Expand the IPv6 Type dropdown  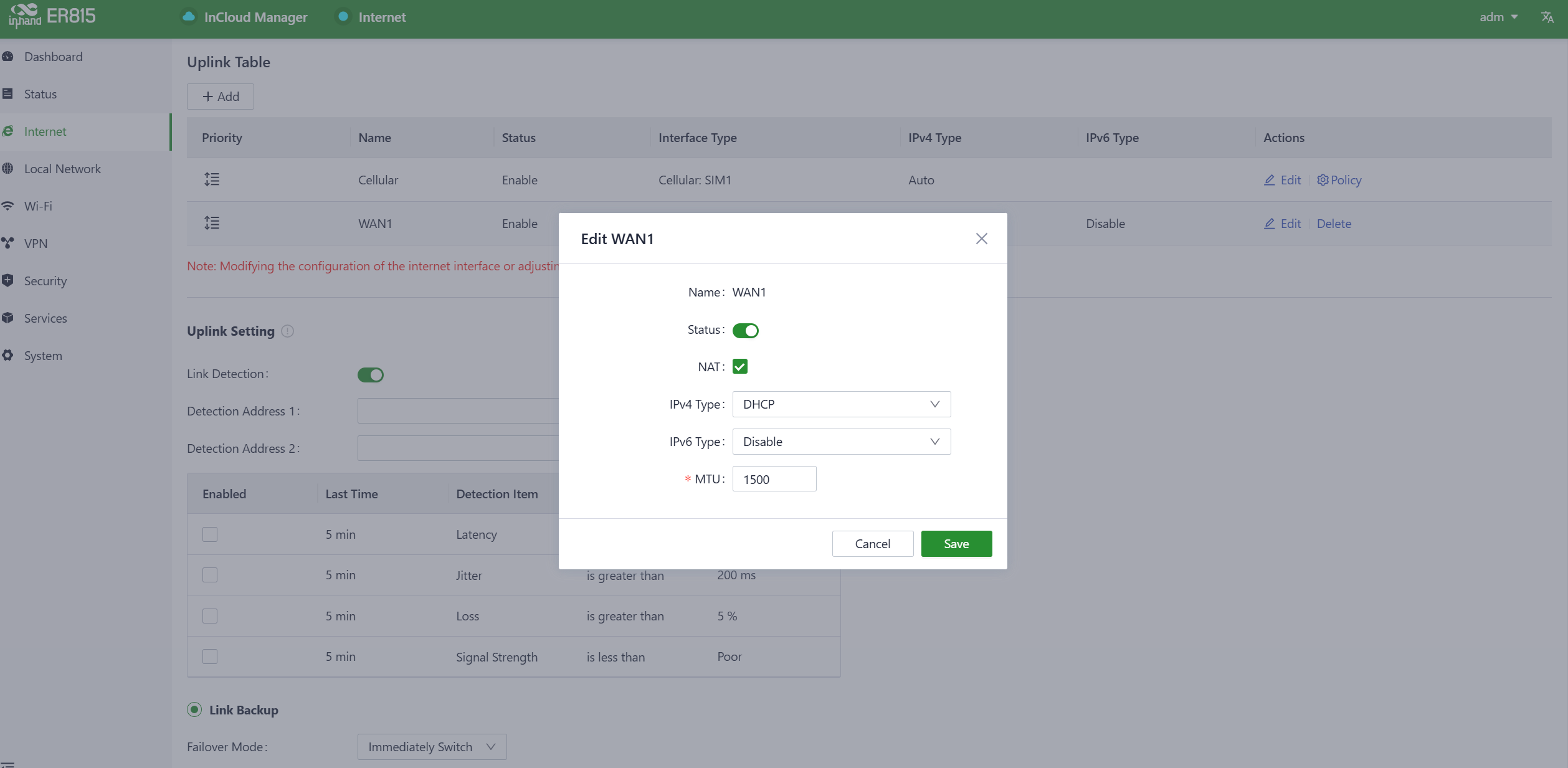tap(841, 442)
